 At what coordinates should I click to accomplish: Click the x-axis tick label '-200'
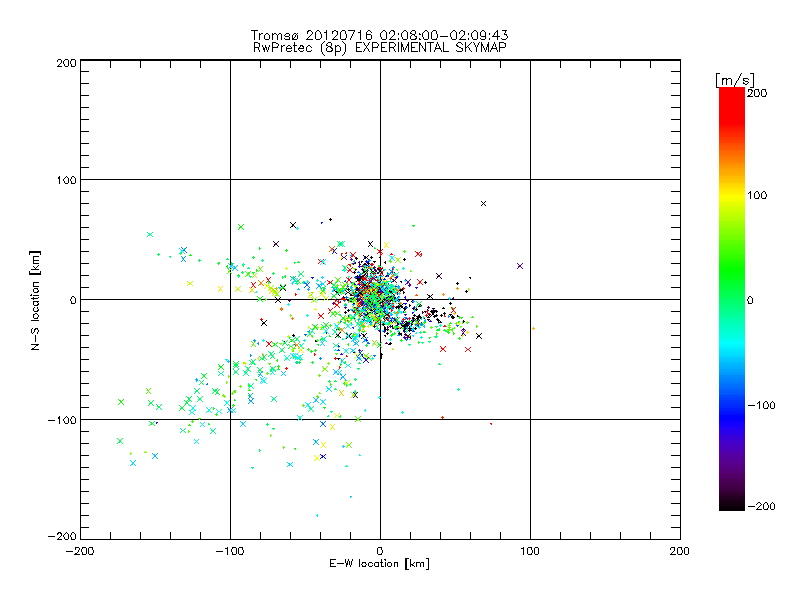80,551
